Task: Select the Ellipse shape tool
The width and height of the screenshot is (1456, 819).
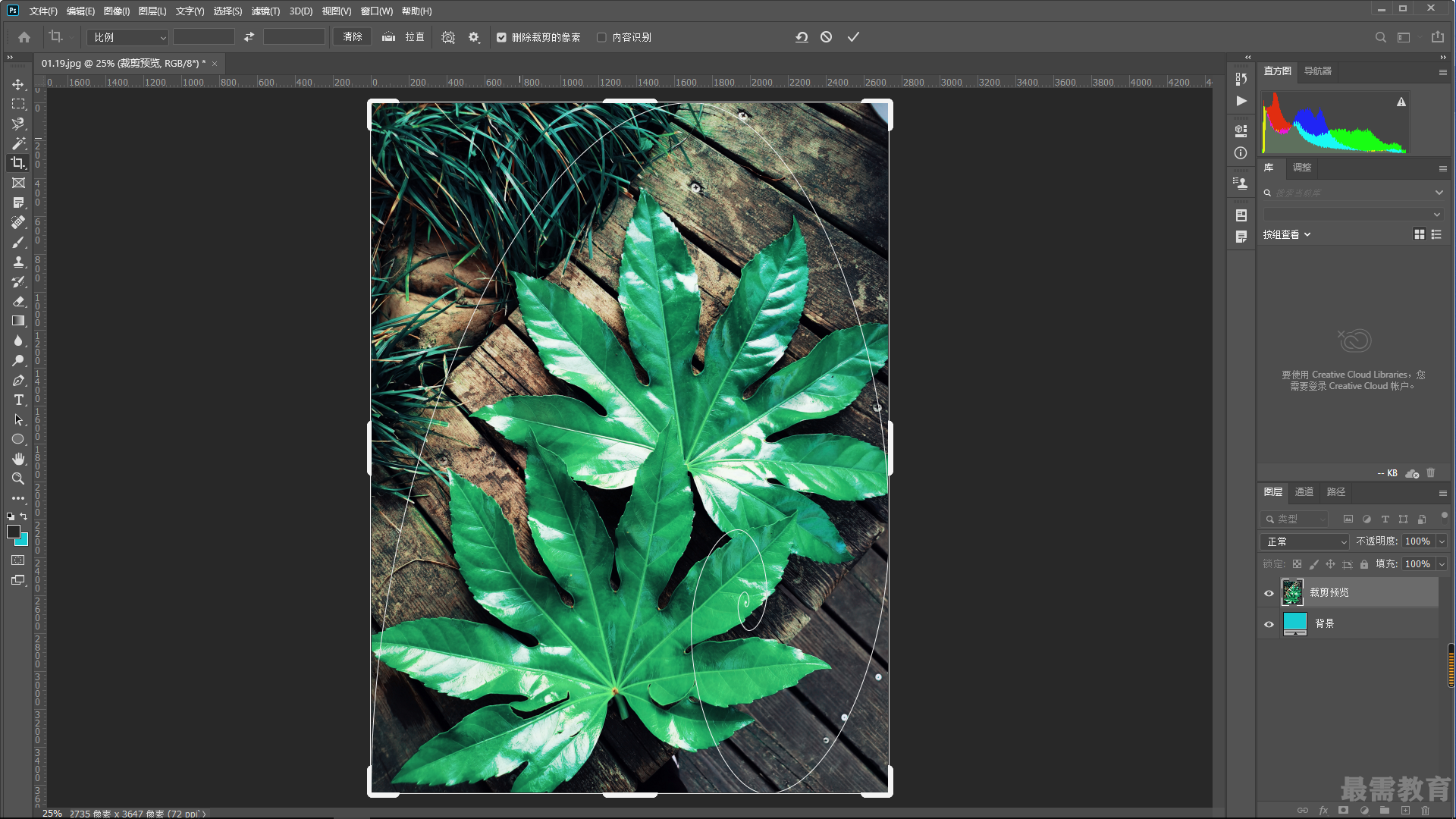Action: [18, 439]
